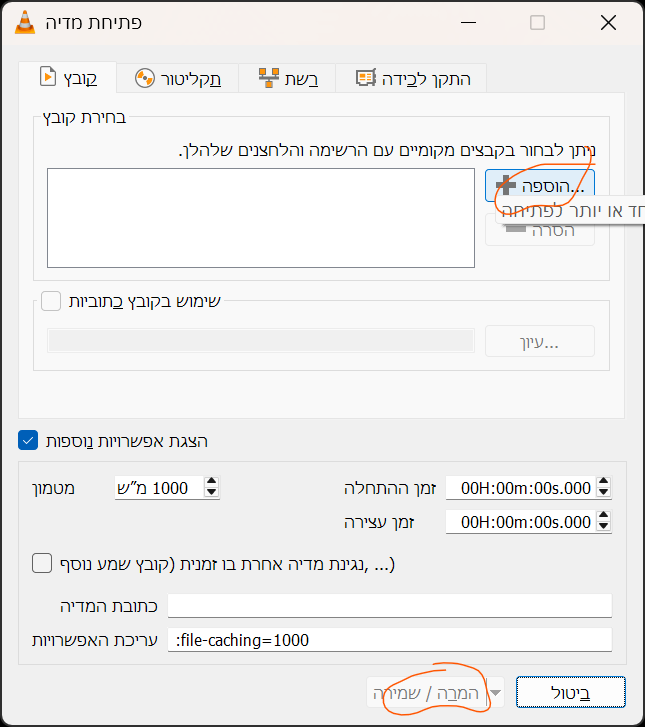The width and height of the screenshot is (645, 727).
Task: Select the File tab play-file icon
Action: [47, 77]
